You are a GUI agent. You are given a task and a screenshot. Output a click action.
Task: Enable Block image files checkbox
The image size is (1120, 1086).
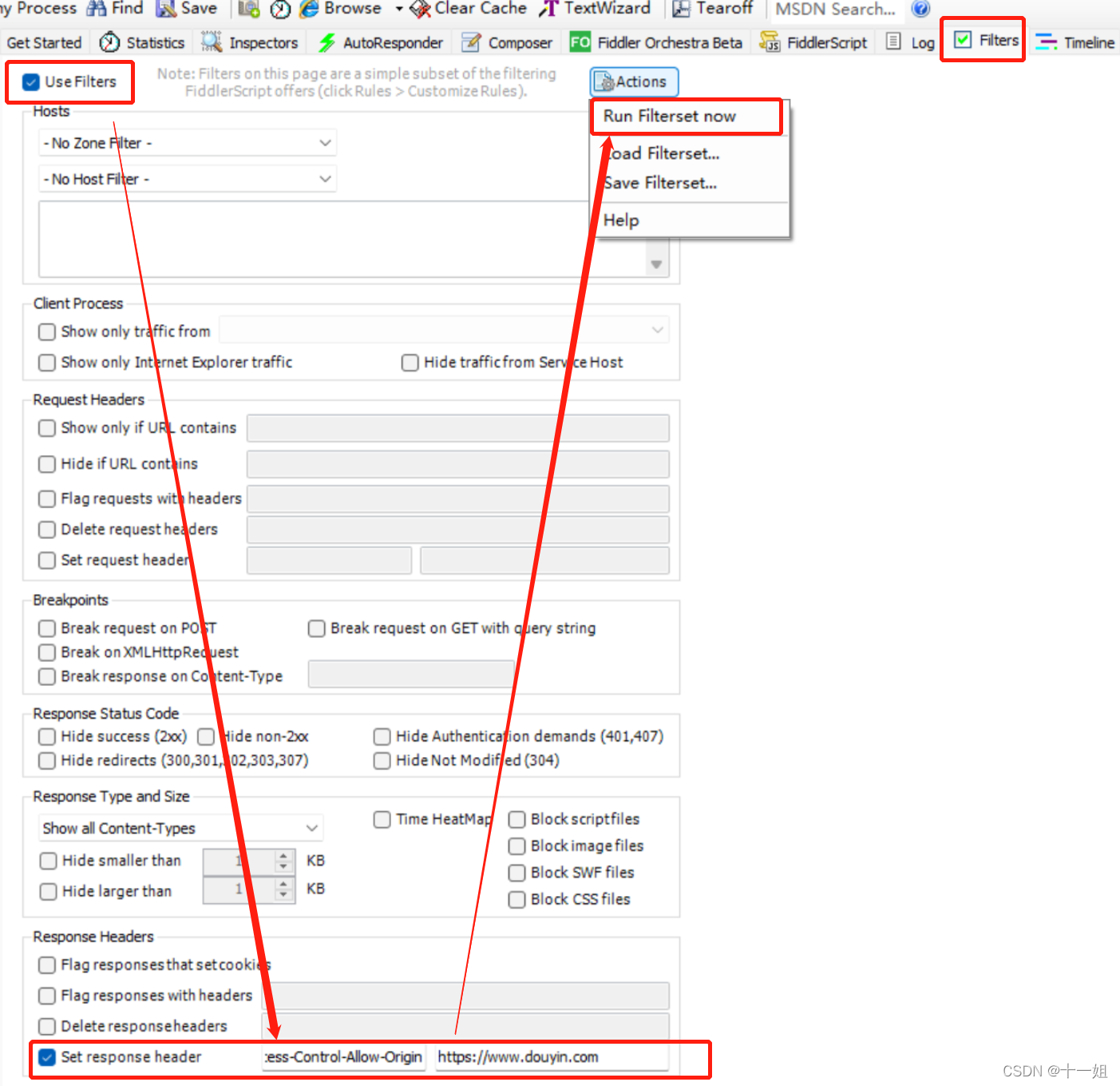click(x=517, y=846)
